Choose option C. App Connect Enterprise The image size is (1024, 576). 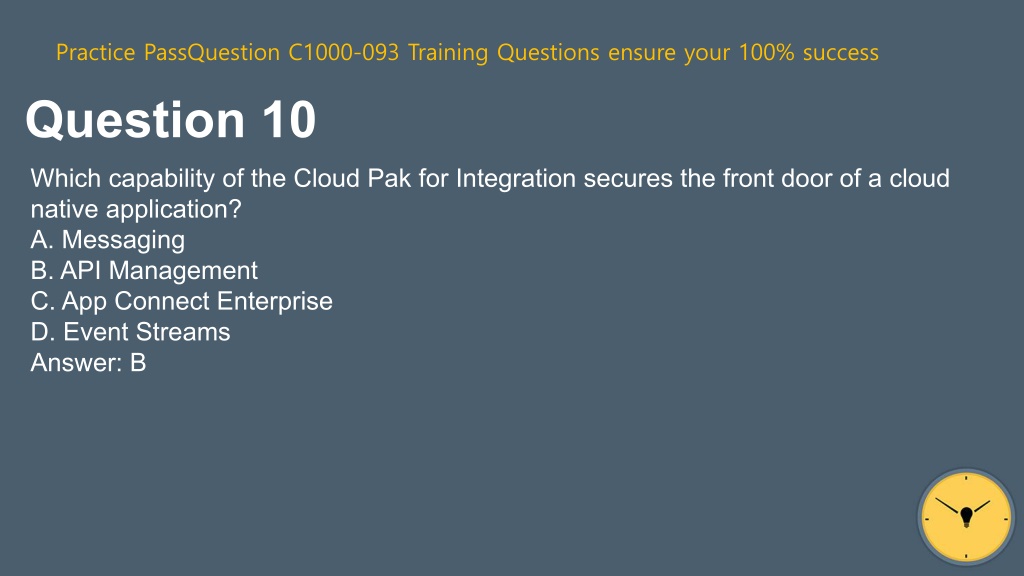(x=182, y=301)
